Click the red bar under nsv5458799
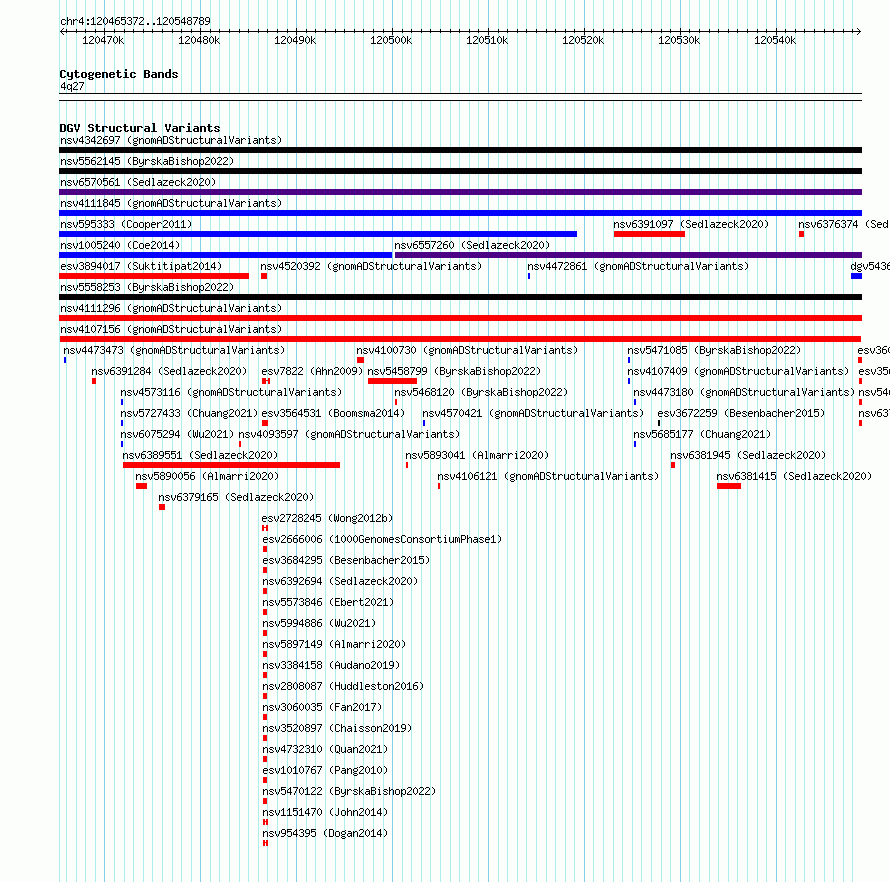890x882 pixels. tap(392, 381)
